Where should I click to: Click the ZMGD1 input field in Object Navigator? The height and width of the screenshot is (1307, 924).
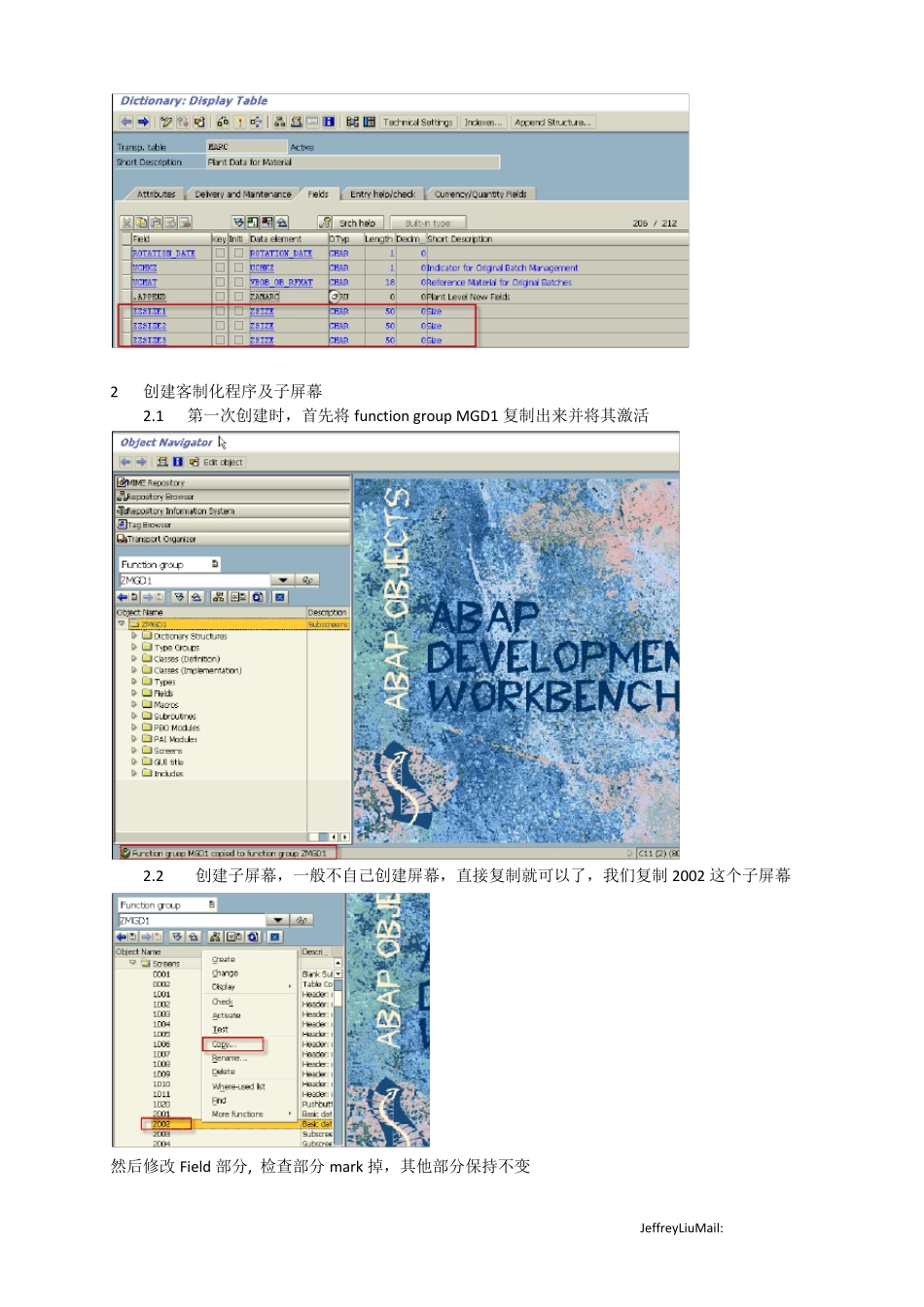click(x=194, y=581)
